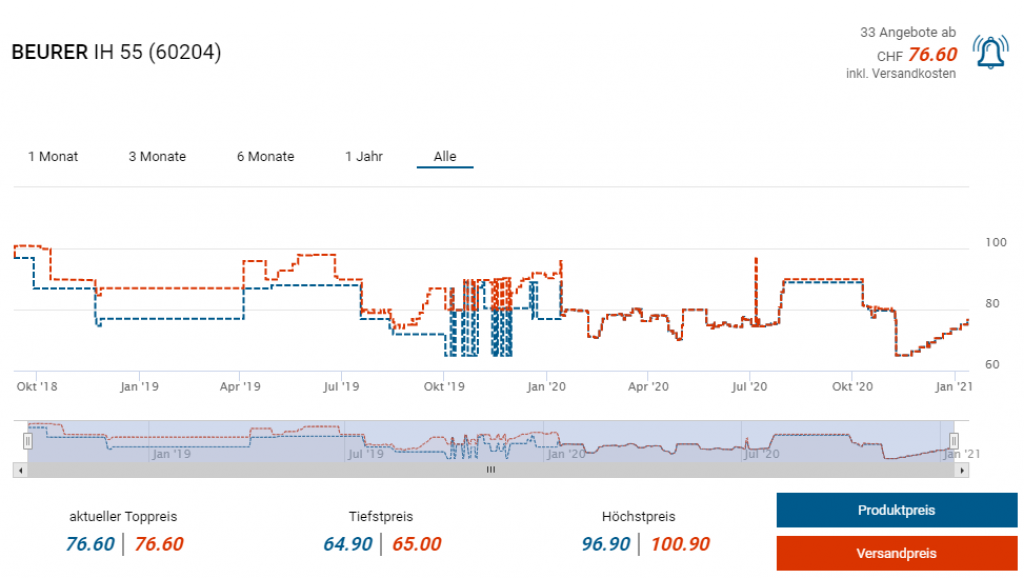This screenshot has width=1024, height=578.
Task: Click the navigator scrollbar grip
Action: click(x=490, y=469)
